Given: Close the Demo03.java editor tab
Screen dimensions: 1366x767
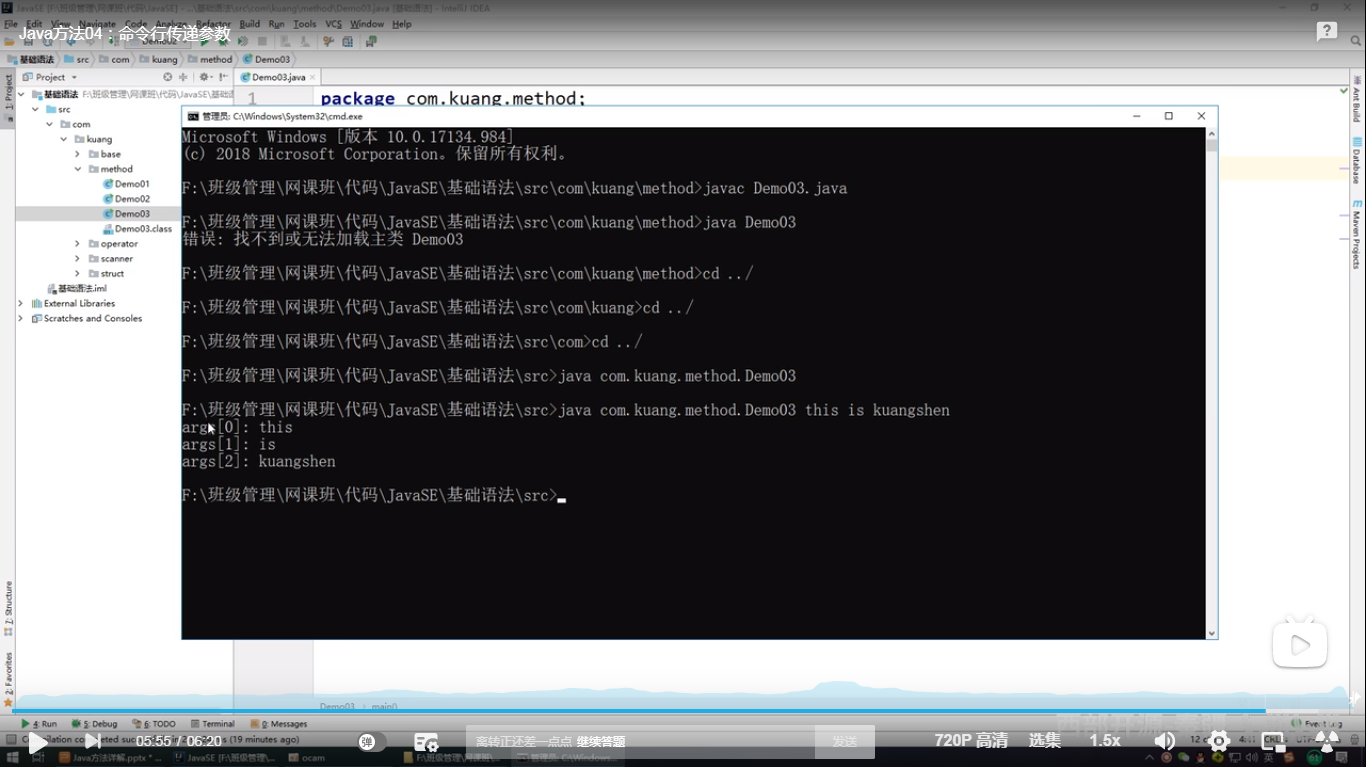Looking at the screenshot, I should (x=313, y=77).
